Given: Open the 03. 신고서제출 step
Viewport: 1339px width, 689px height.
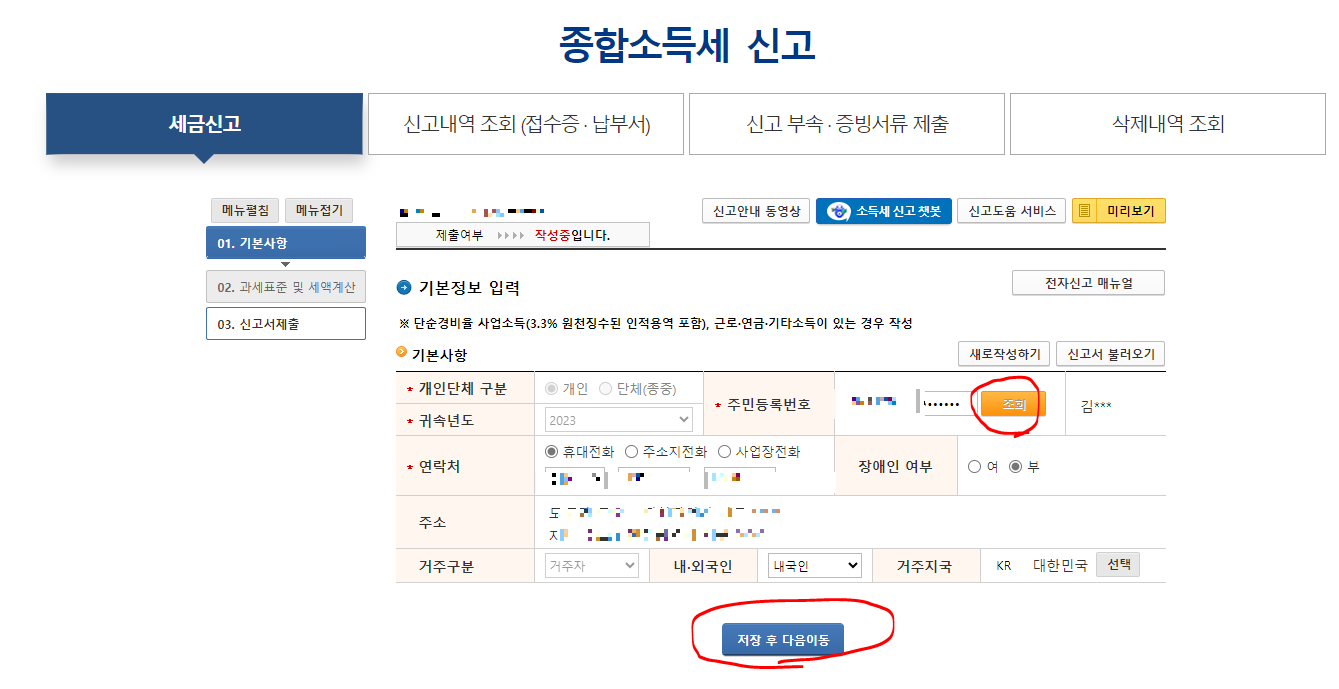Looking at the screenshot, I should [x=286, y=323].
